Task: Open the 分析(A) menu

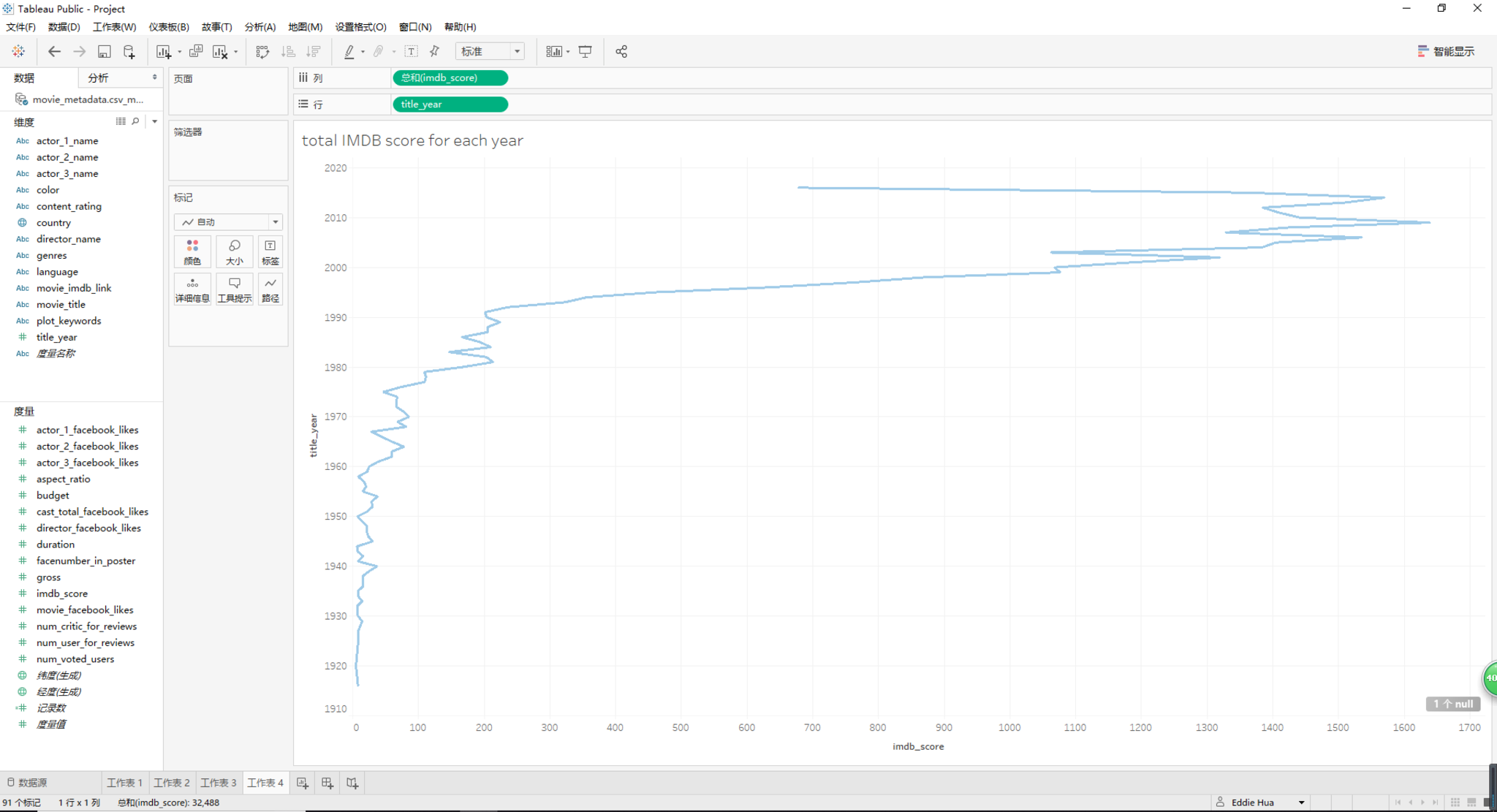Action: pyautogui.click(x=259, y=27)
